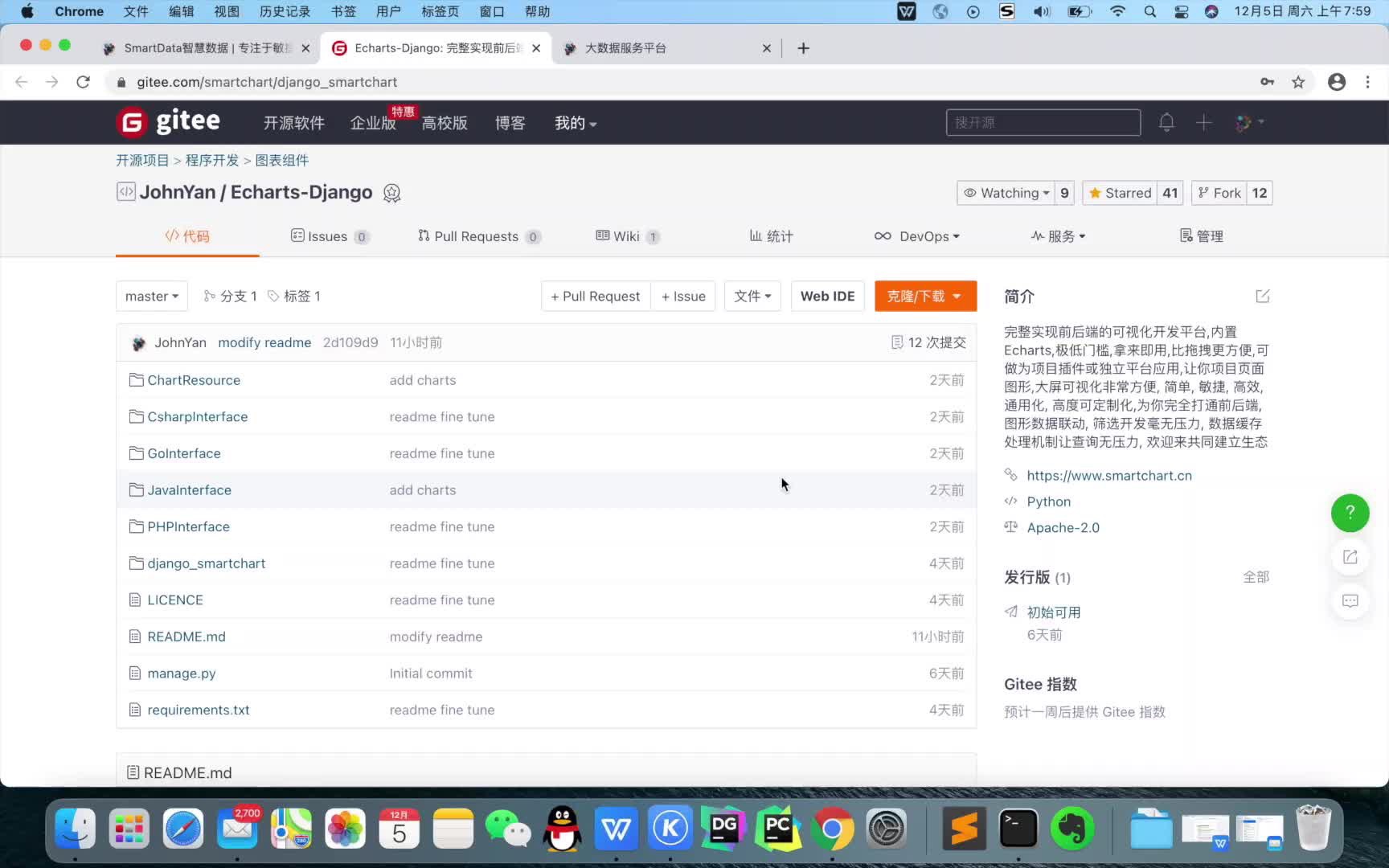Screen dimensions: 1389x868
Task: Click the Apache-2.0 license link
Action: click(1063, 528)
